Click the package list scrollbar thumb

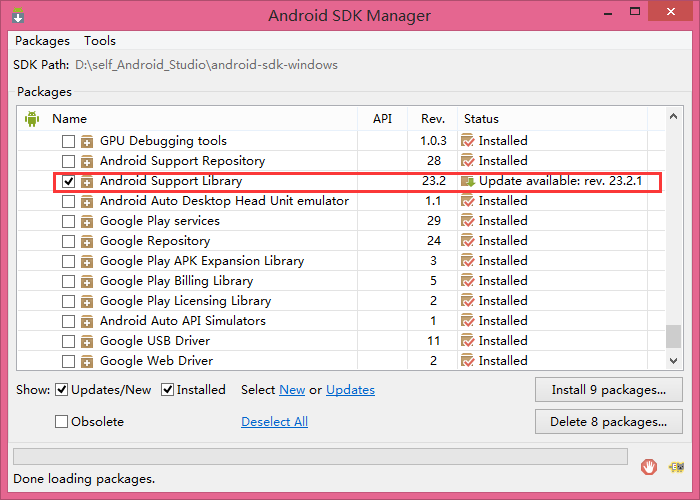(673, 336)
